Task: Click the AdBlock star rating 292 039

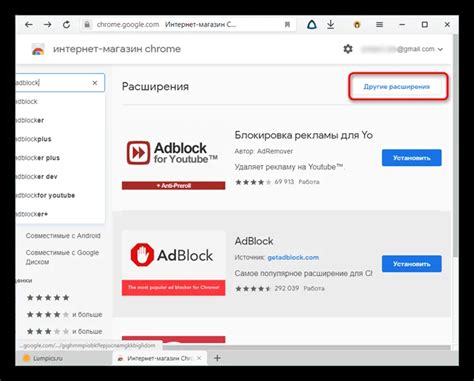Action: (x=267, y=288)
